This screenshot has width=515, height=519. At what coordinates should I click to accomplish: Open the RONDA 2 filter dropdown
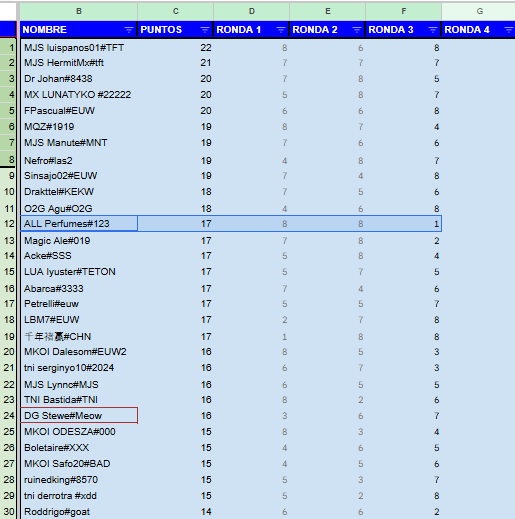click(x=357, y=30)
